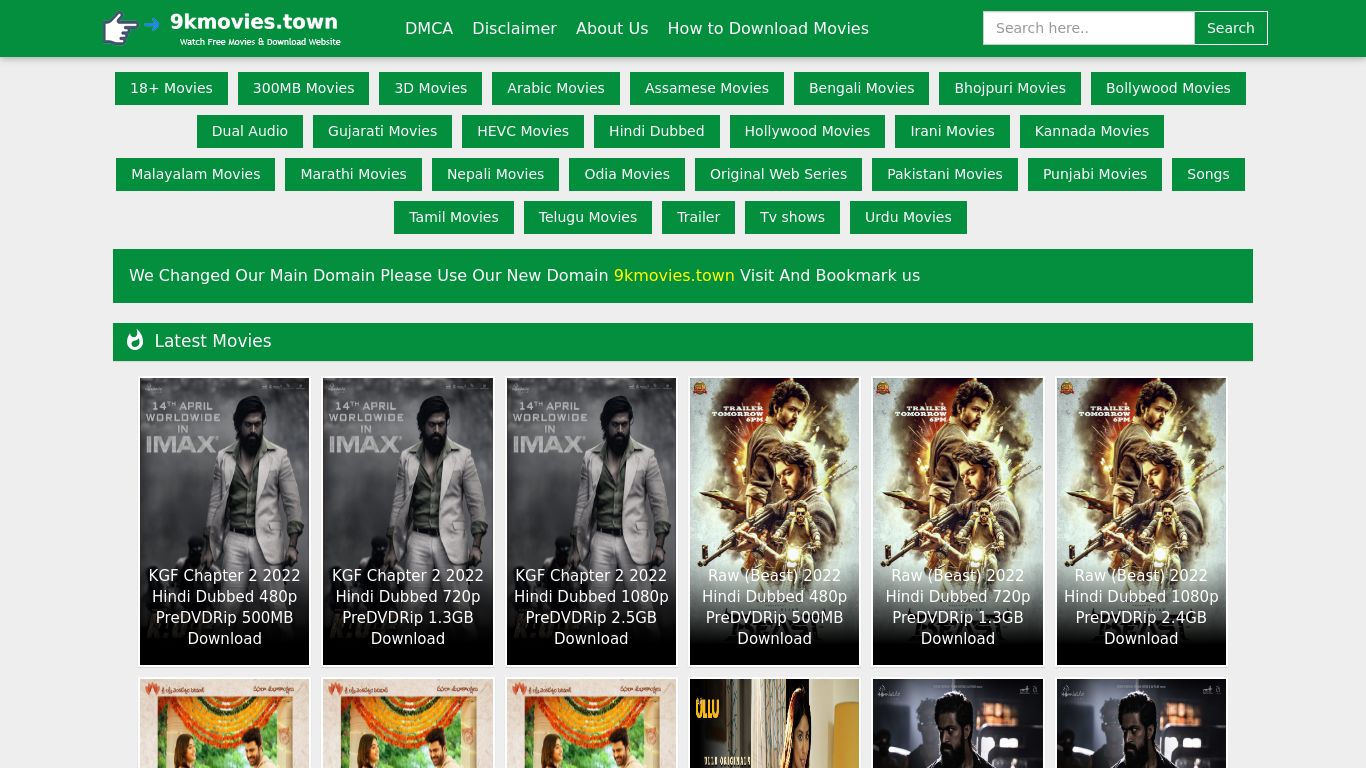1366x768 pixels.
Task: Select the 300MB Movies category
Action: [x=303, y=88]
